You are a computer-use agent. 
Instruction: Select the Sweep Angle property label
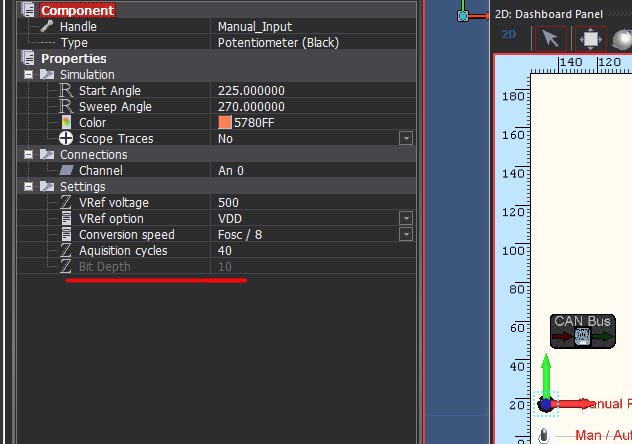[x=115, y=107]
